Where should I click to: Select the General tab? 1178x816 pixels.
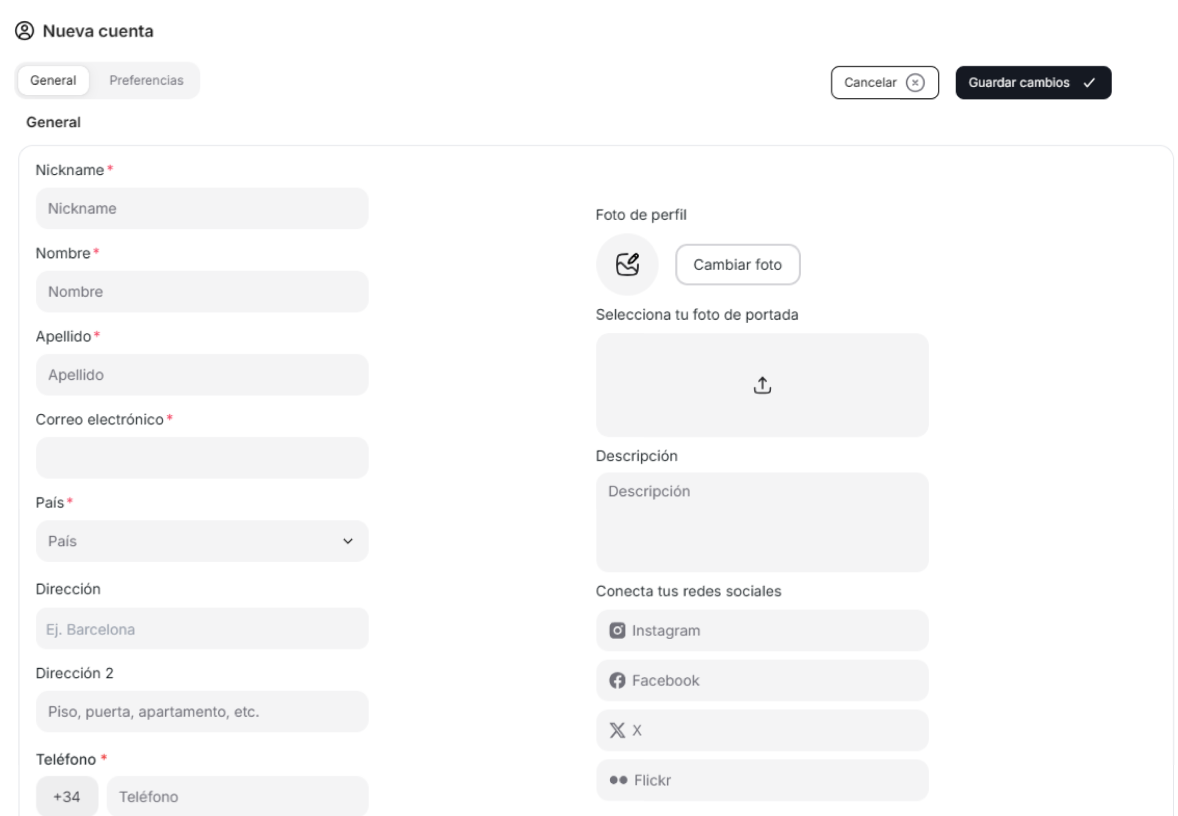53,81
